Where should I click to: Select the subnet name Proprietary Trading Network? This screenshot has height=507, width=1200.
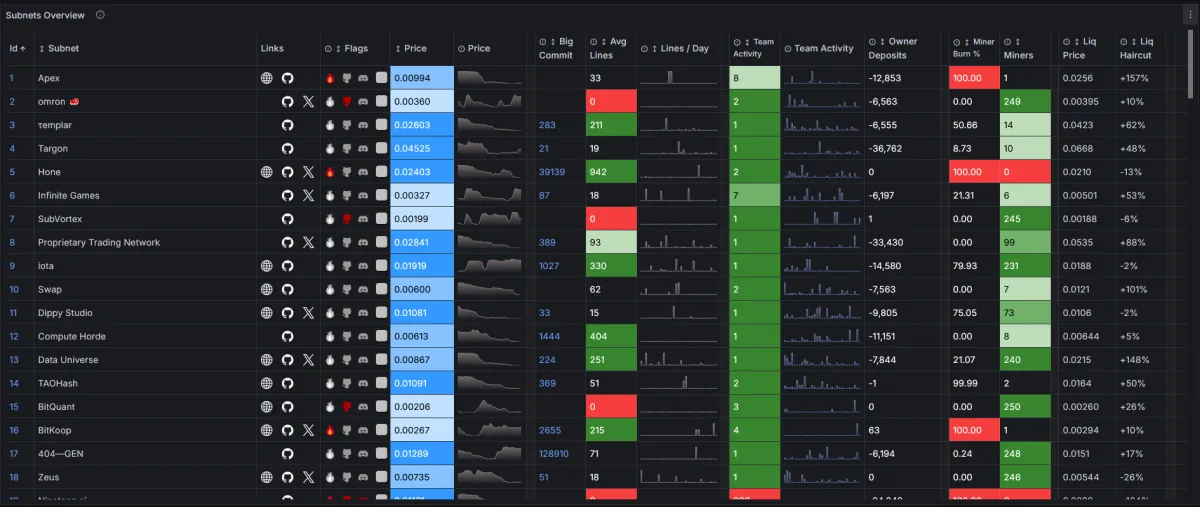tap(99, 242)
